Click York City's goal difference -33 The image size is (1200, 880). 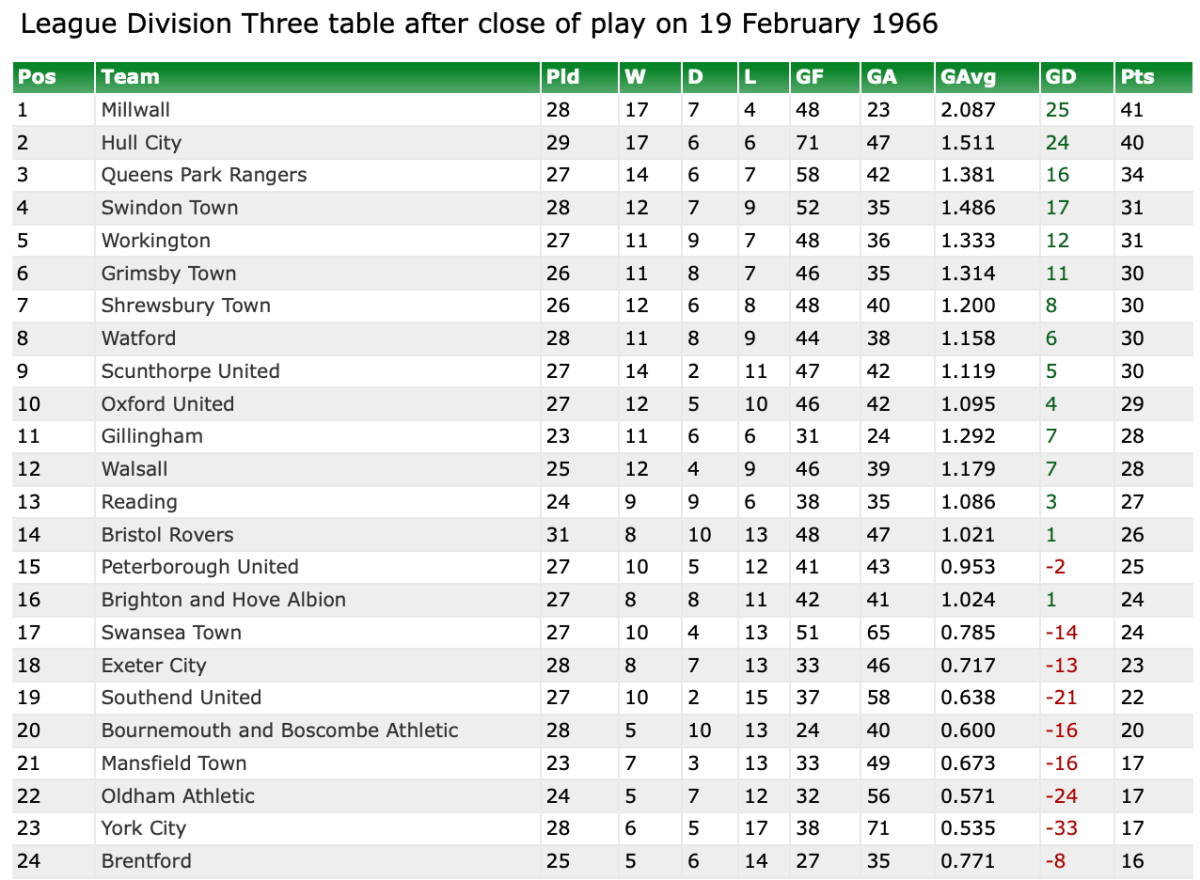pos(1061,828)
